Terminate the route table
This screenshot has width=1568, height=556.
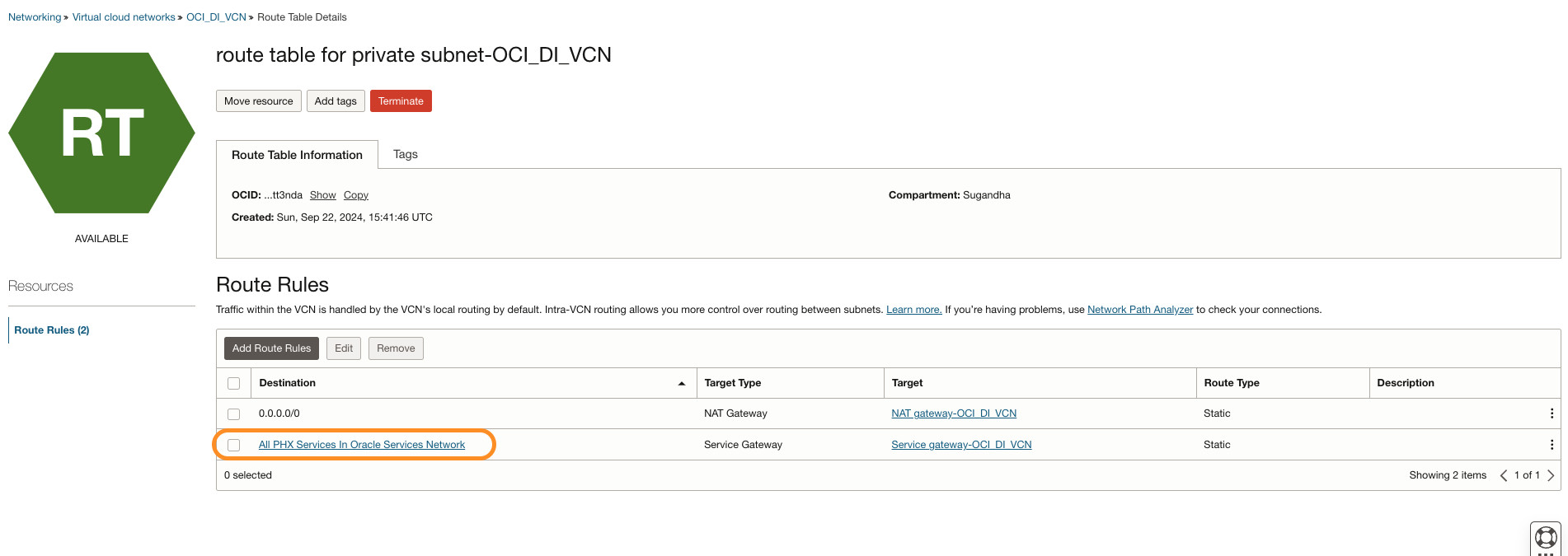[x=401, y=100]
